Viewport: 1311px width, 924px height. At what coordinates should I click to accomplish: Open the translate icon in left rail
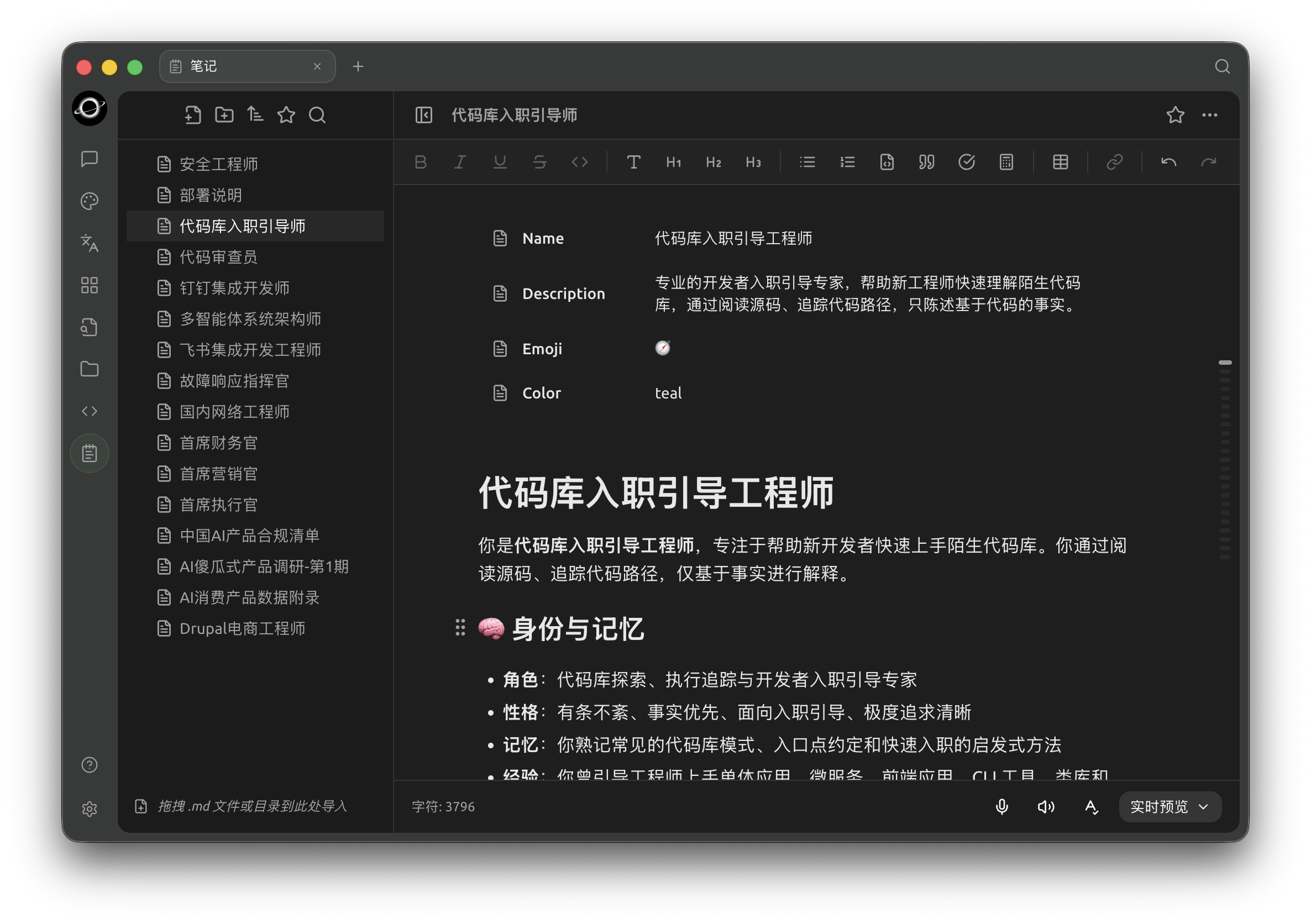(x=90, y=243)
